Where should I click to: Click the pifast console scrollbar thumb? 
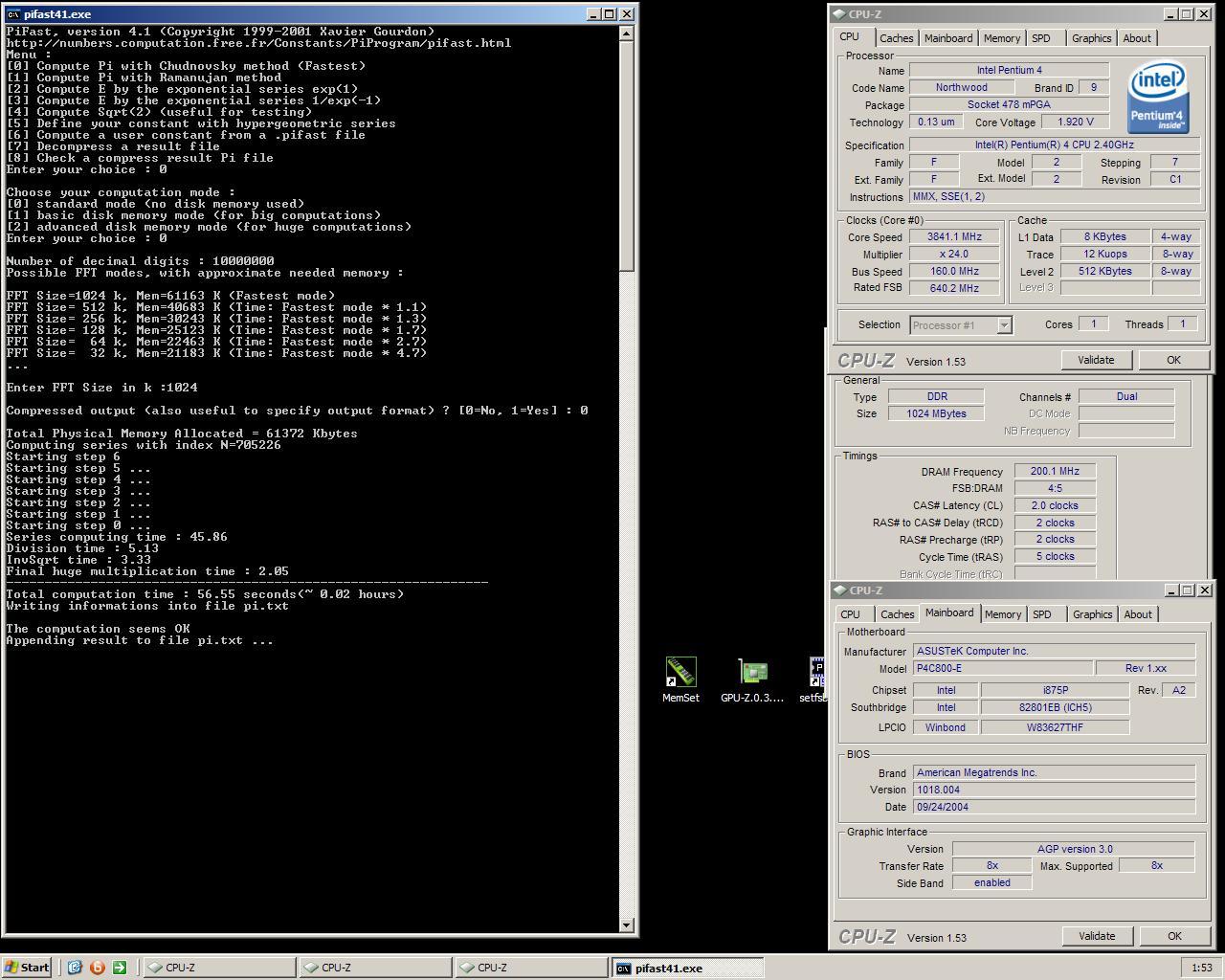(x=627, y=156)
